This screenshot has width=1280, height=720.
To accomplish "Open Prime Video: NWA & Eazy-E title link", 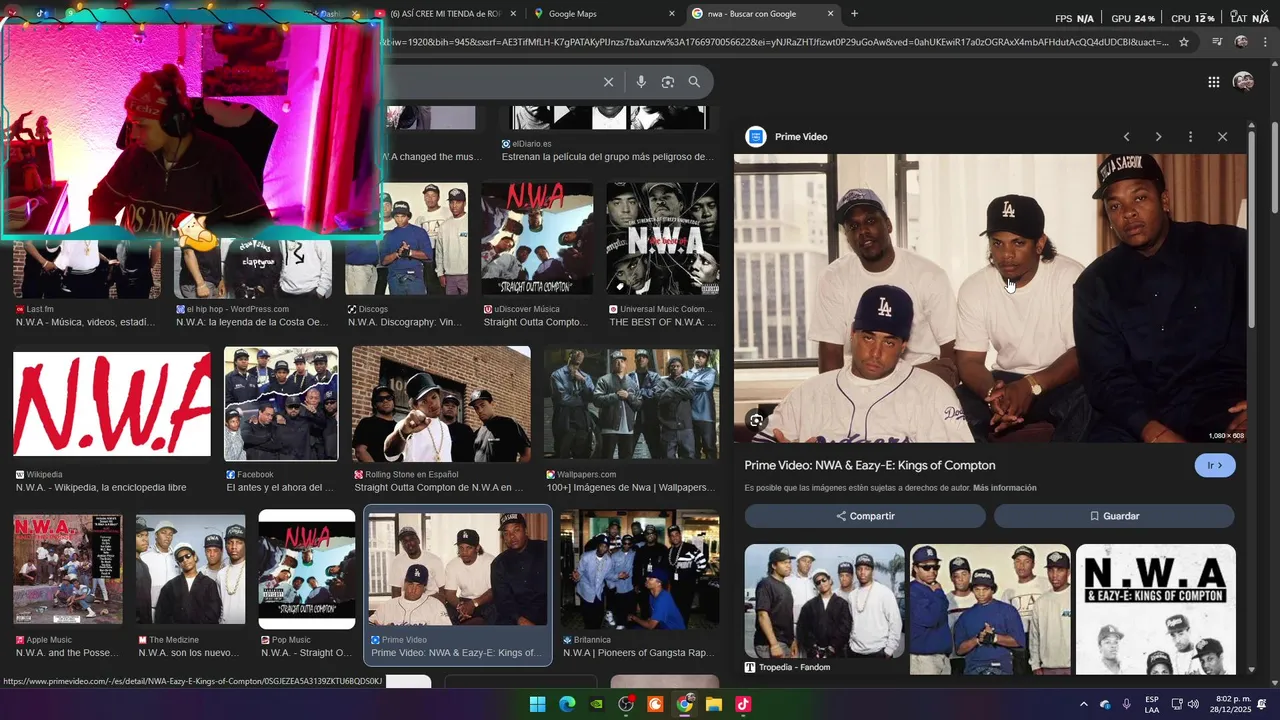I will 870,466.
